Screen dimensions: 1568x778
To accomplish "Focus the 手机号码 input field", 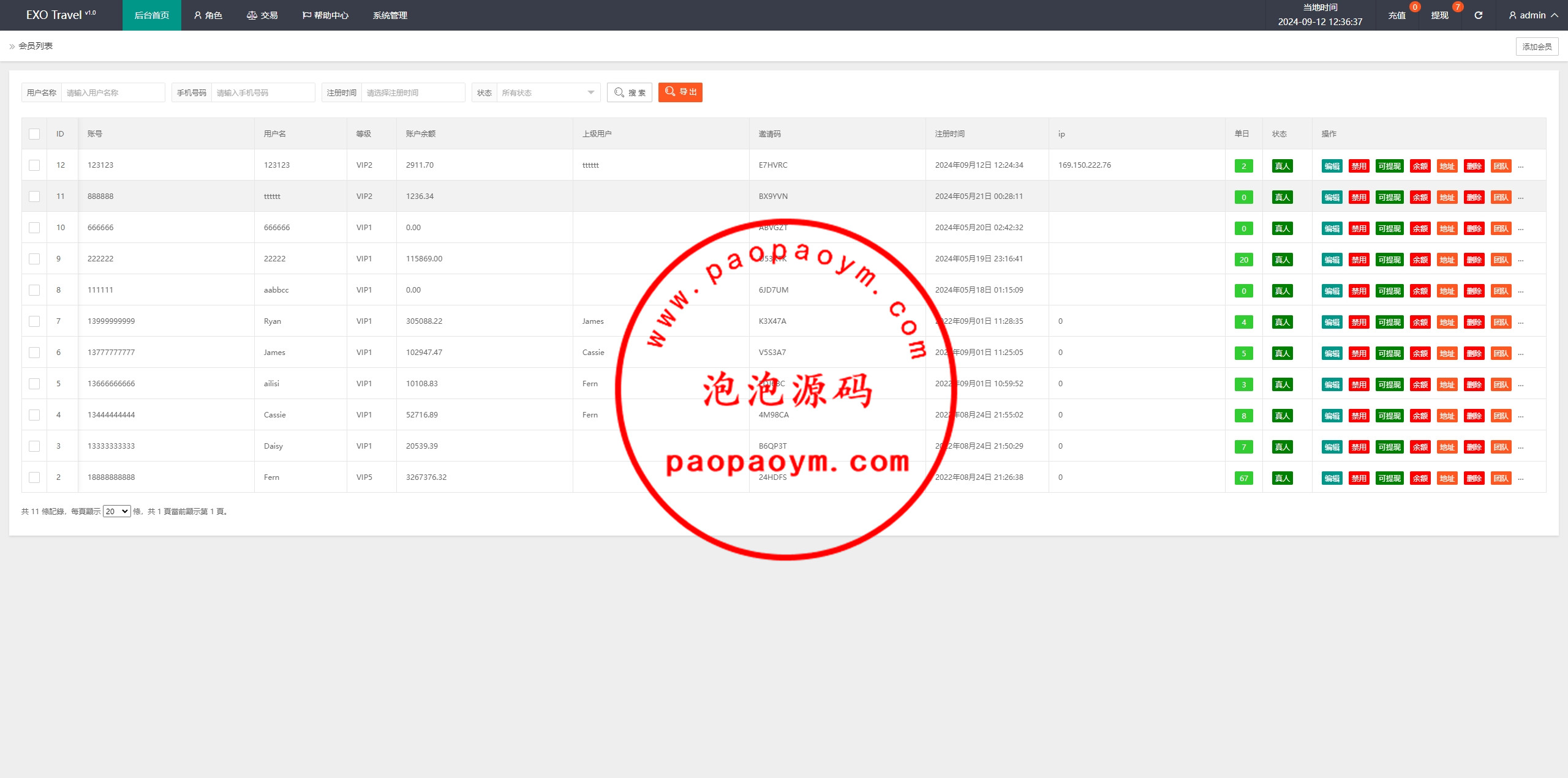I will click(x=263, y=92).
